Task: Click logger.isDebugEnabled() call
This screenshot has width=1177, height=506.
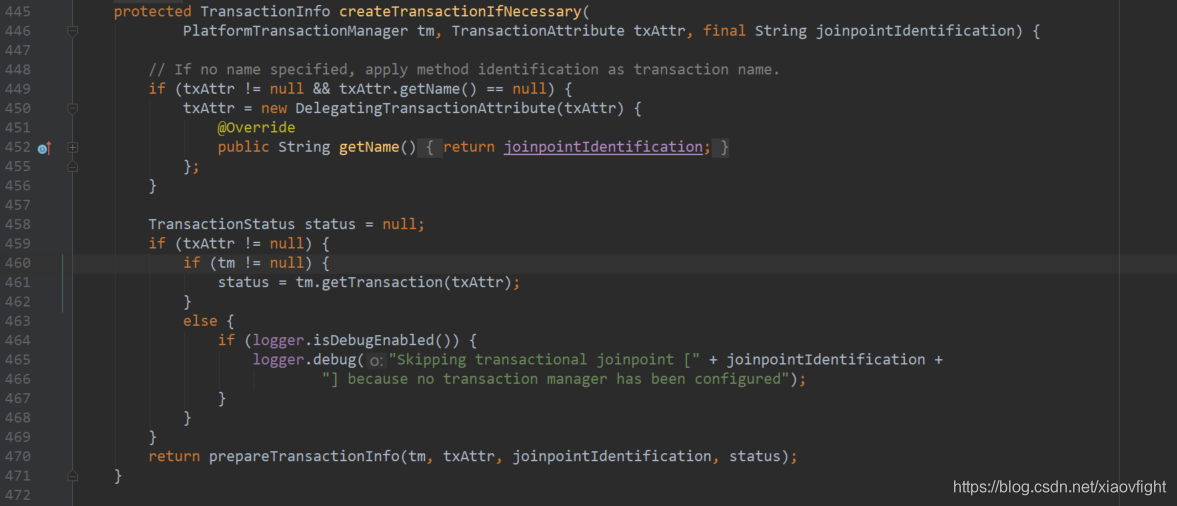Action: (x=356, y=341)
